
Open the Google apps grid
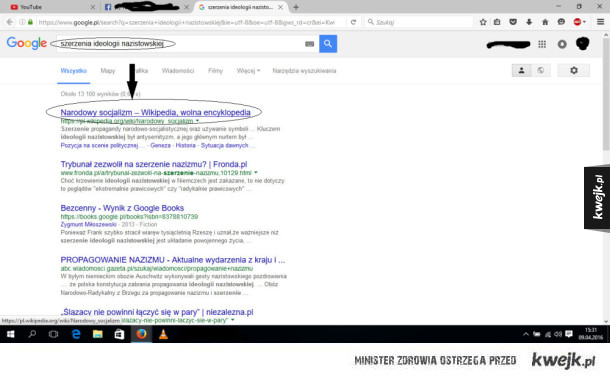pyautogui.click(x=542, y=44)
